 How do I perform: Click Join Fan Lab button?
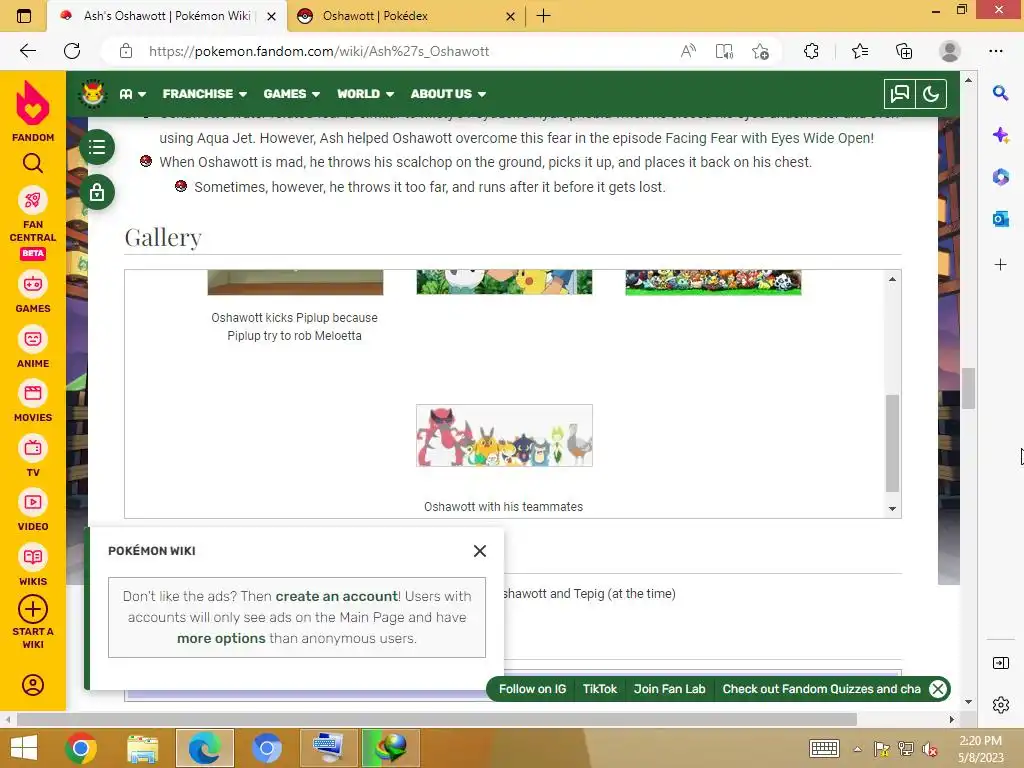669,689
